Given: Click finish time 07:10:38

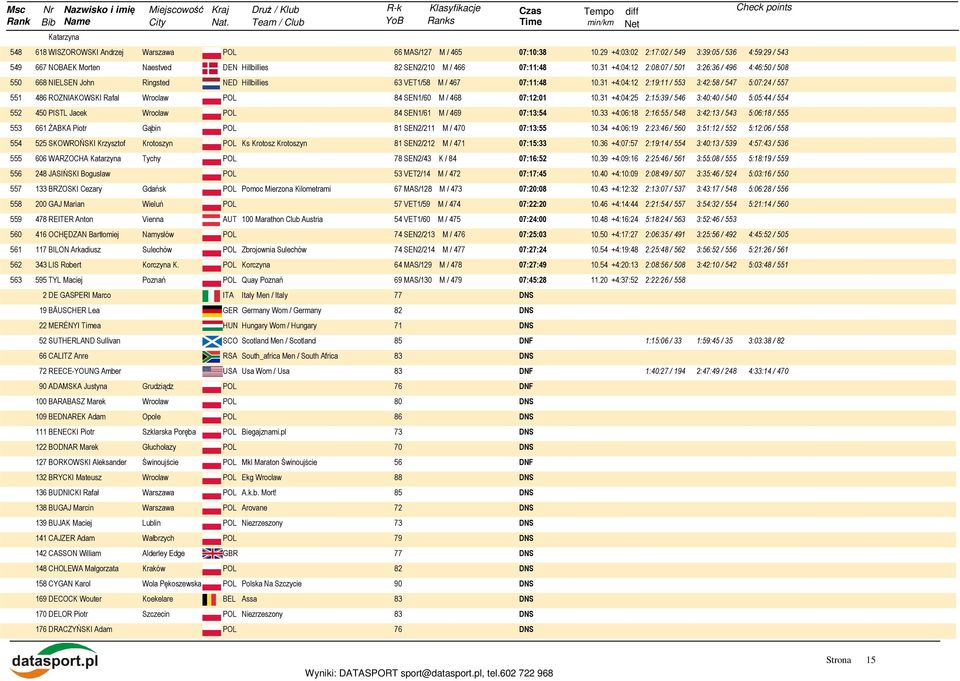Looking at the screenshot, I should point(533,53).
